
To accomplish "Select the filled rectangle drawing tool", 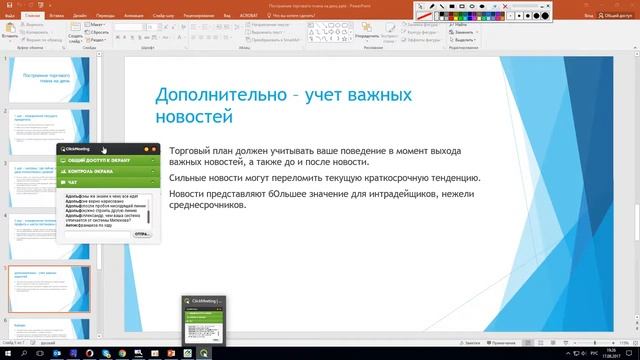I will pos(452,7).
